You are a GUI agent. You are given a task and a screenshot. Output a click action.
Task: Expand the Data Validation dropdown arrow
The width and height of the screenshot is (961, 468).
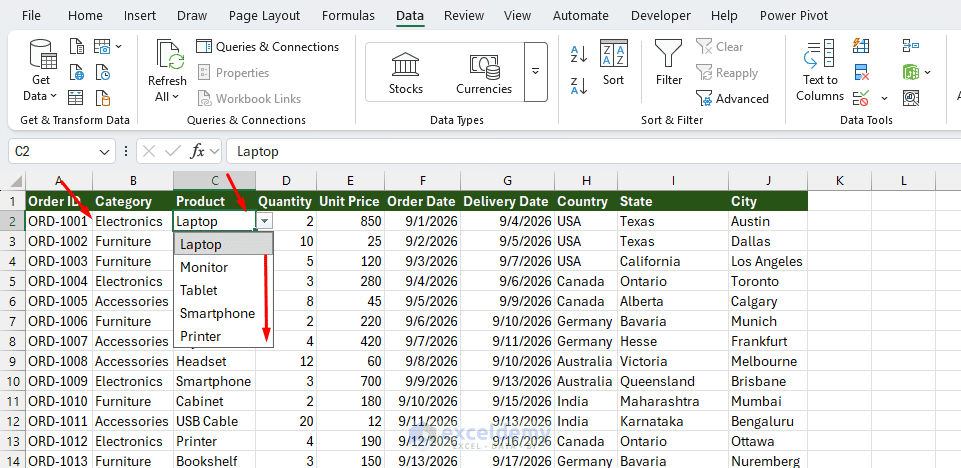click(x=884, y=98)
